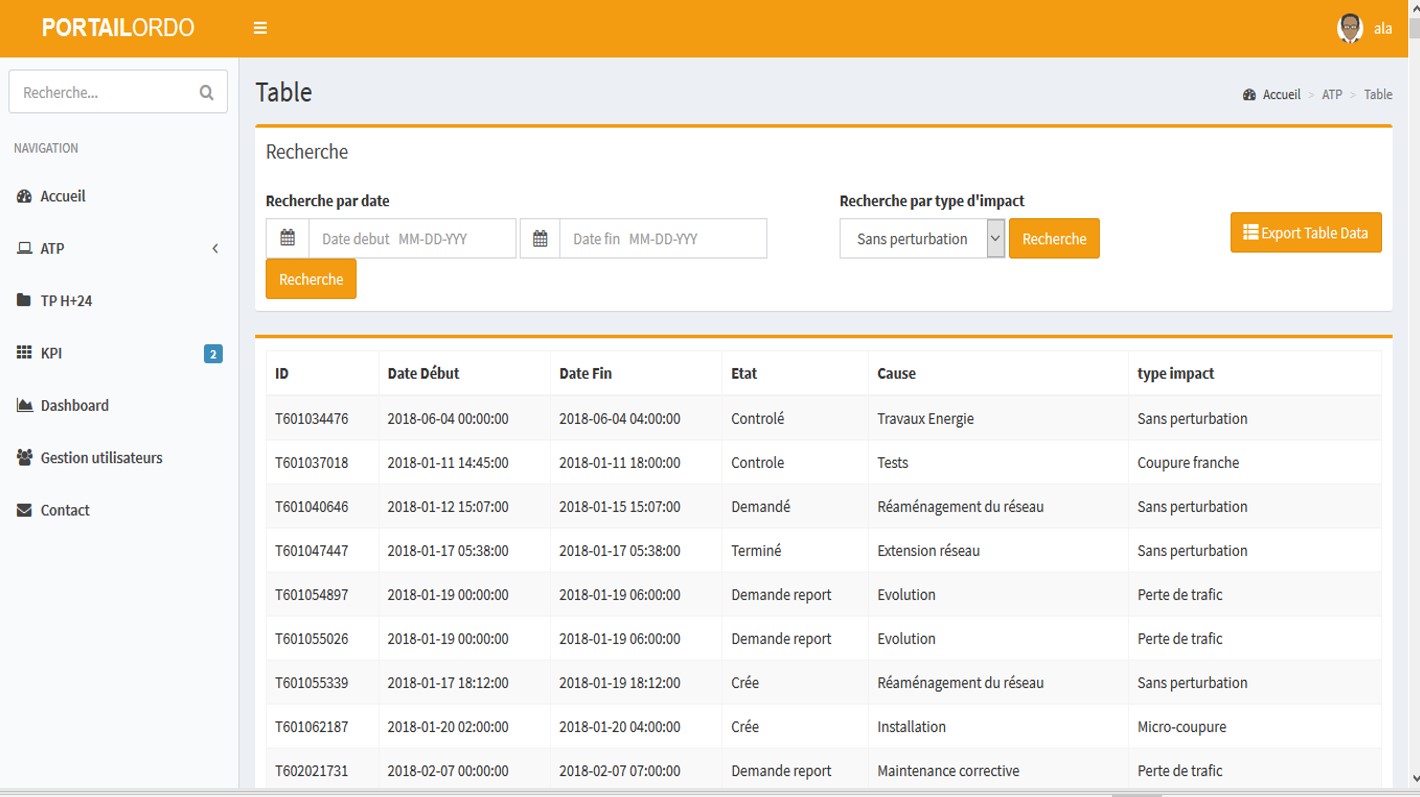Click the TP H+24 folder icon
The height and width of the screenshot is (797, 1420).
(25, 300)
